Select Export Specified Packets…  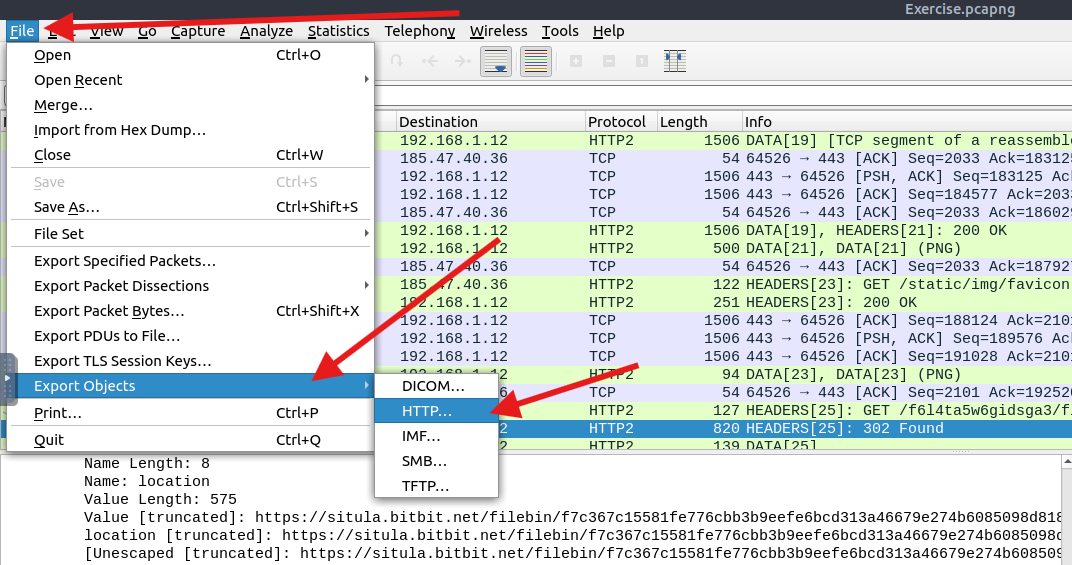pos(191,261)
